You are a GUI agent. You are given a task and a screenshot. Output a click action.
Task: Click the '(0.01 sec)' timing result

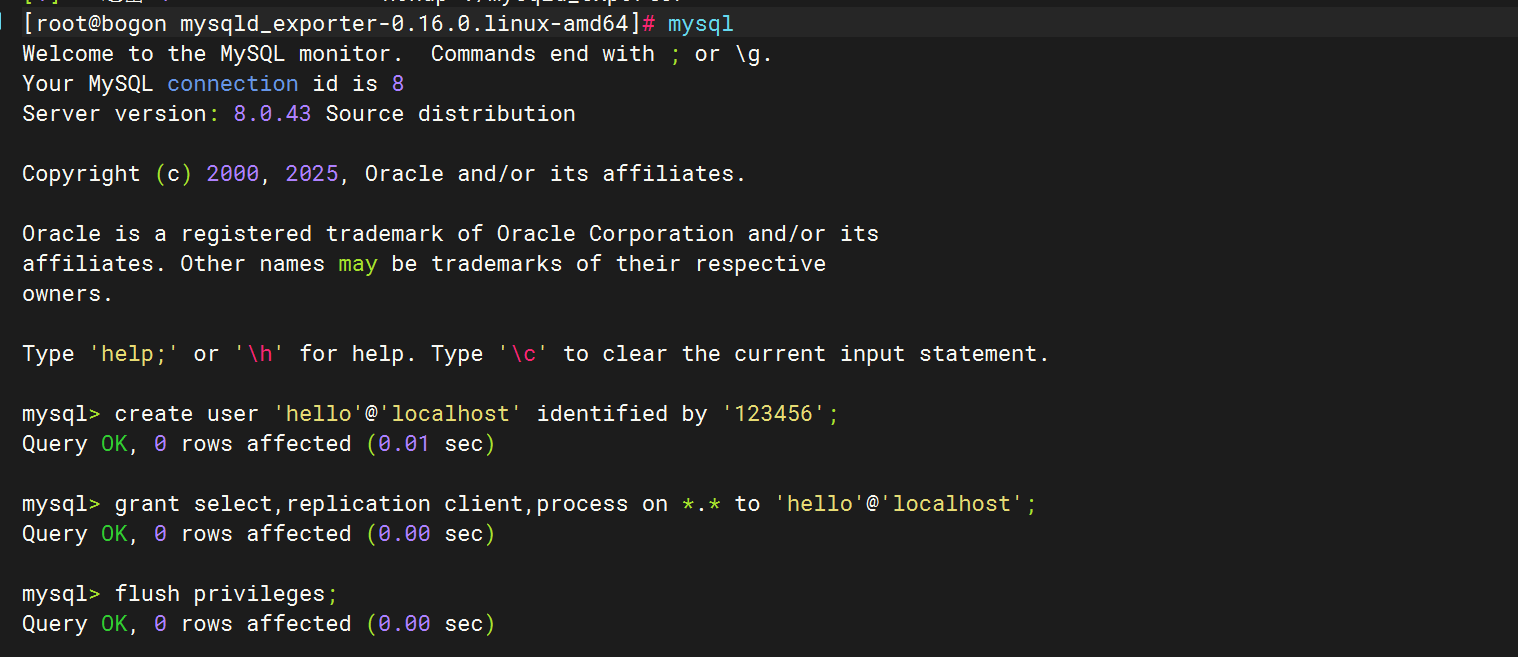(x=430, y=444)
